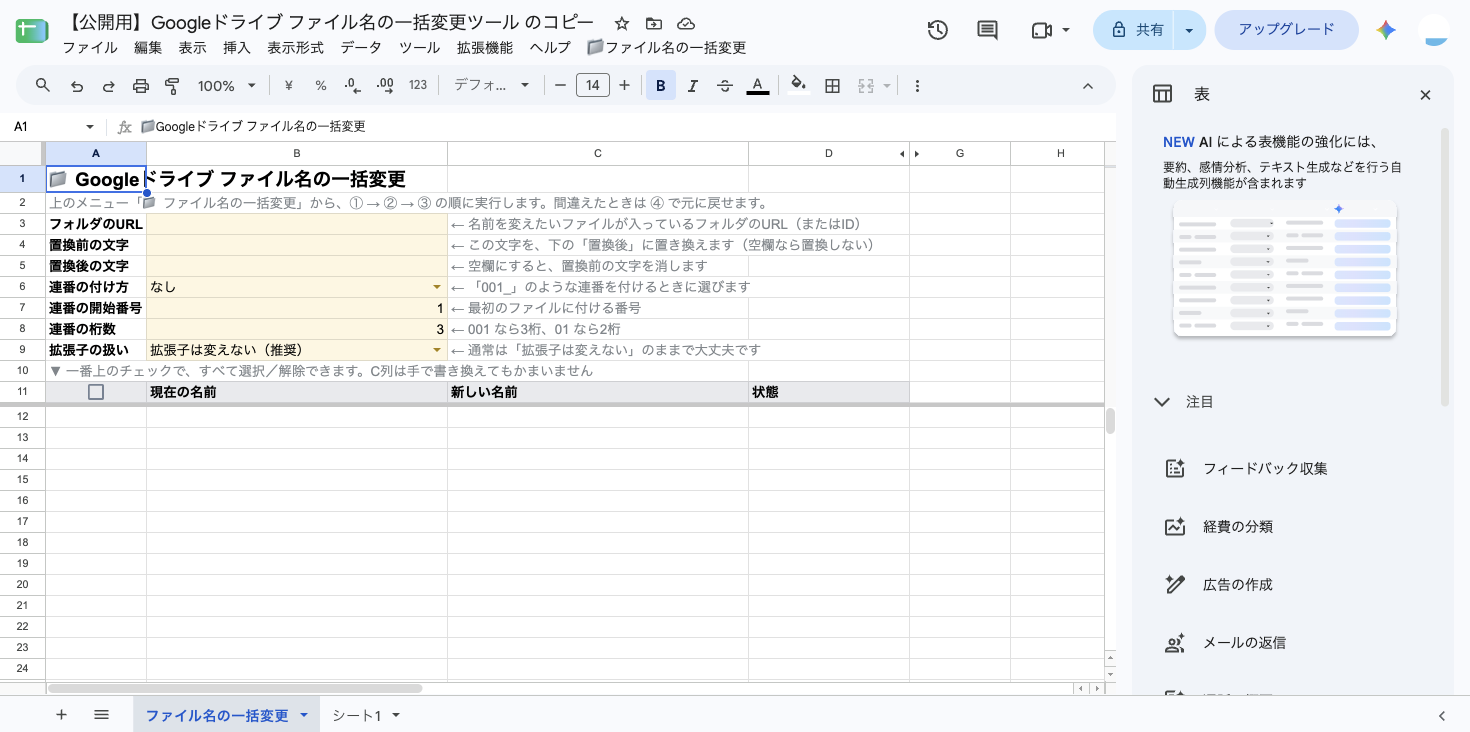Print the spreadsheet
Screen dimensions: 1470x732
(x=141, y=86)
